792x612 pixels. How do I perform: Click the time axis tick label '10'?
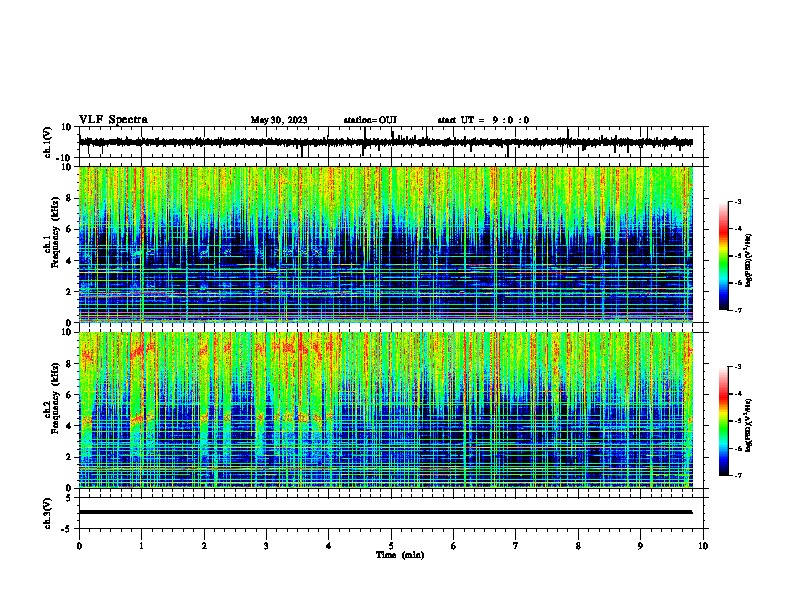tap(703, 546)
